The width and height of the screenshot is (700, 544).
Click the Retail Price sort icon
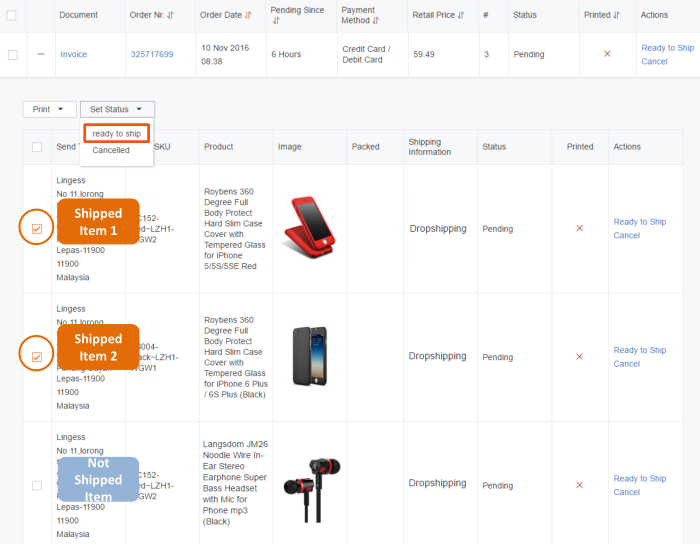[x=460, y=15]
